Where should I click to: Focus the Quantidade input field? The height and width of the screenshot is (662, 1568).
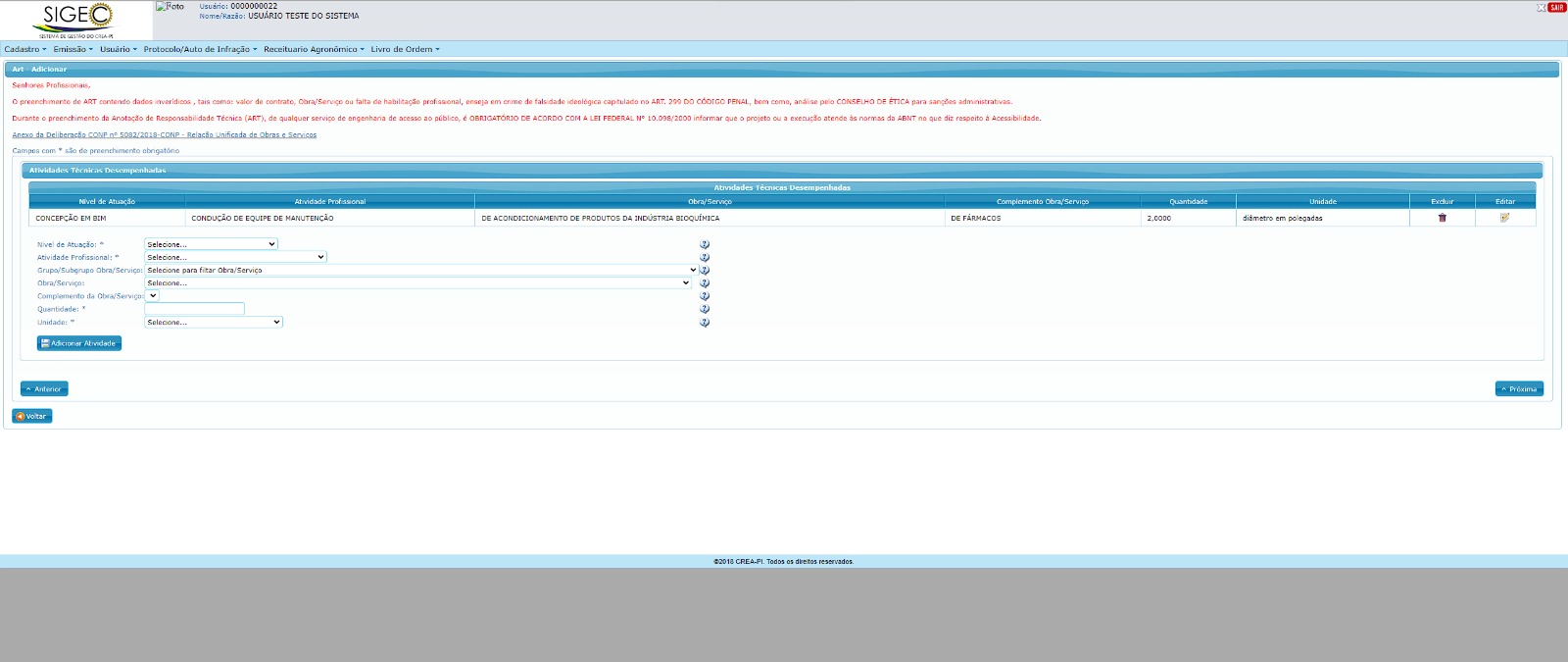tap(194, 309)
